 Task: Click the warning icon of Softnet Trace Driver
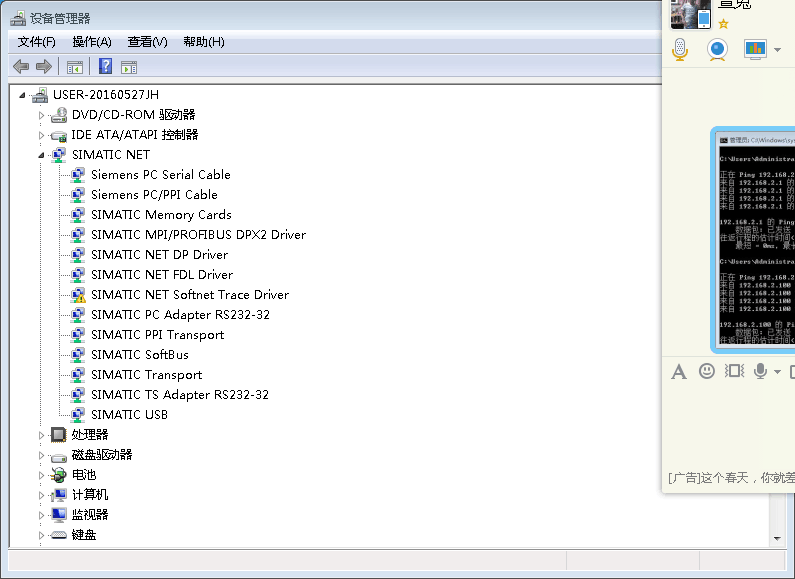78,295
